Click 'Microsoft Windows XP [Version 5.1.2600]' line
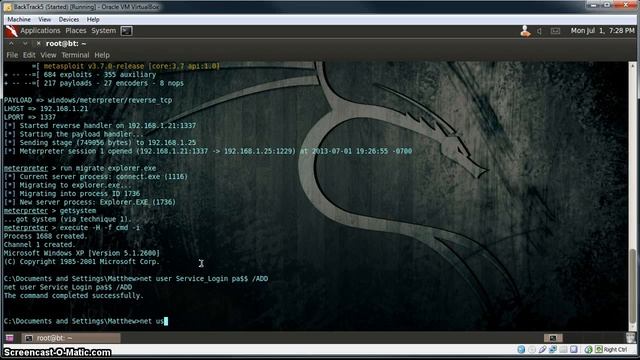The image size is (640, 360). tap(82, 253)
